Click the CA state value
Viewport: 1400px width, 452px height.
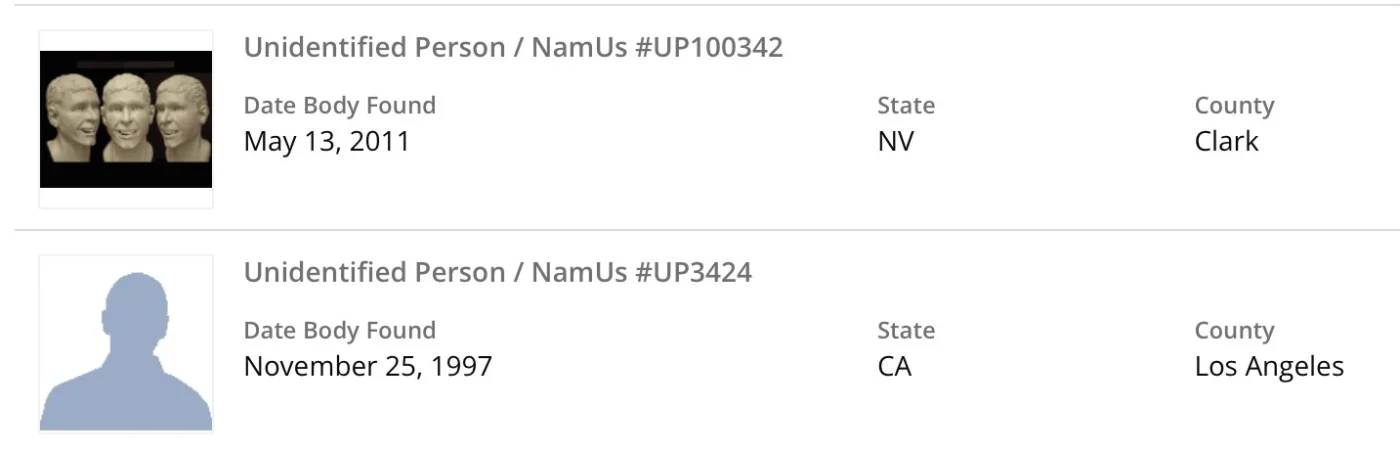click(x=894, y=366)
